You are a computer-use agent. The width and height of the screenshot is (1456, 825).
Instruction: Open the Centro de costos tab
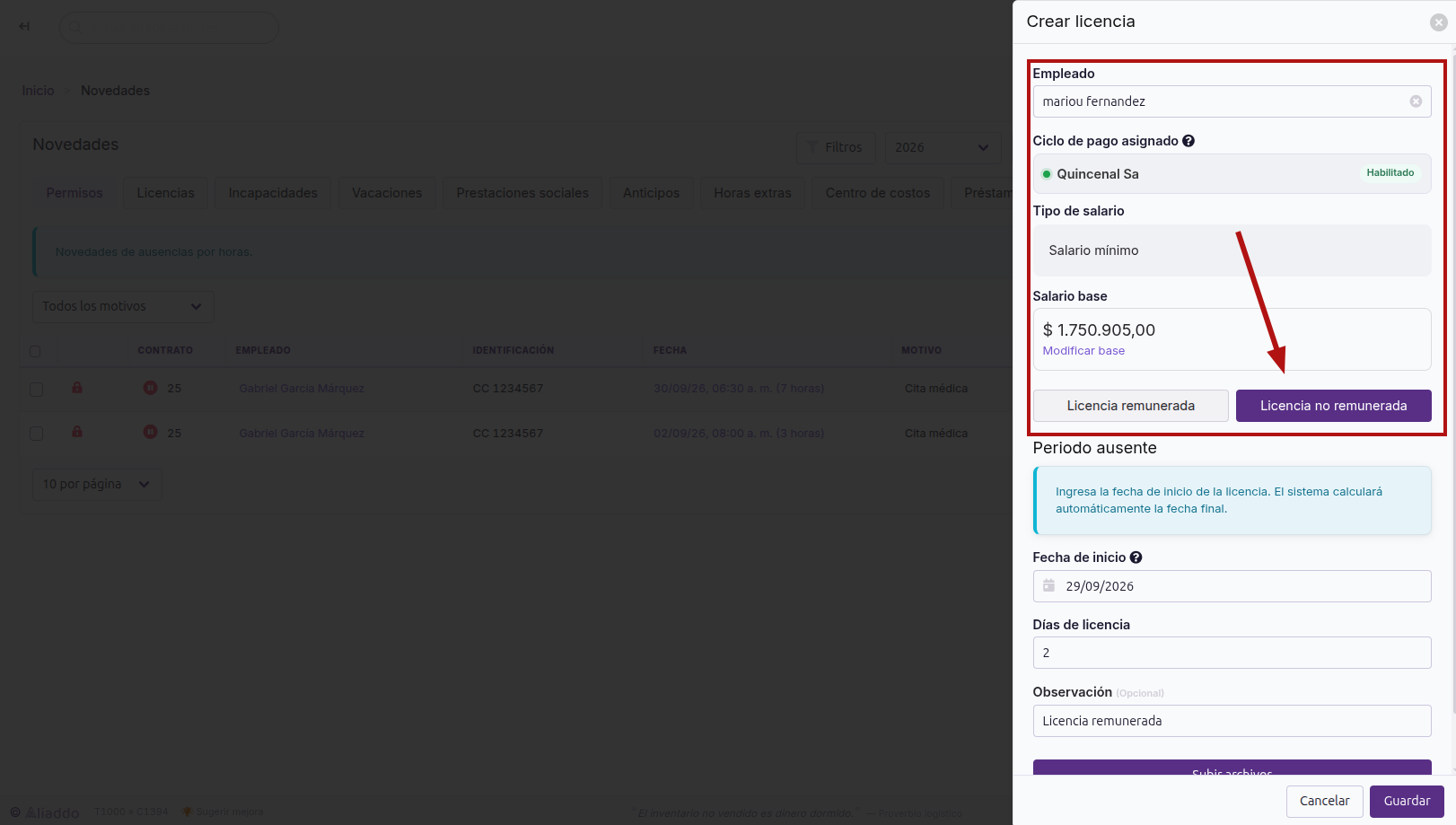point(878,193)
